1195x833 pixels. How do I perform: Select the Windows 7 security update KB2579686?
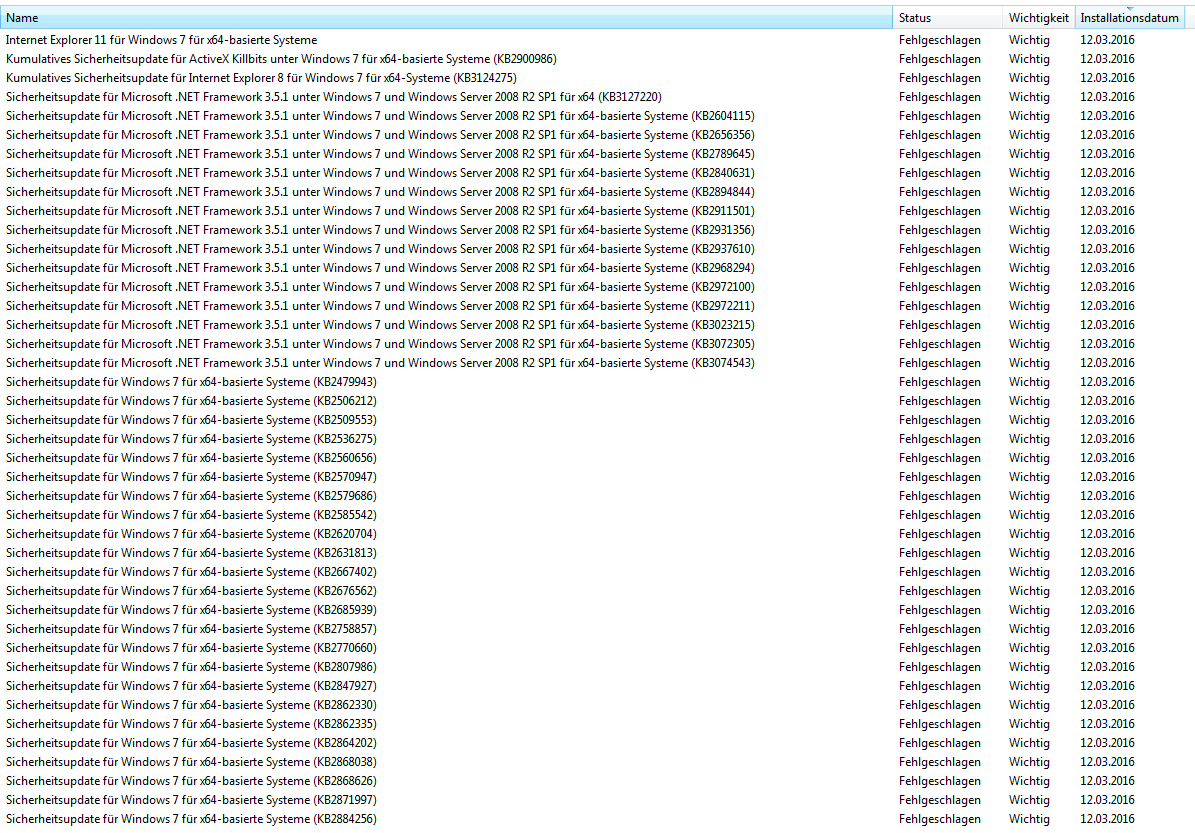pyautogui.click(x=191, y=496)
